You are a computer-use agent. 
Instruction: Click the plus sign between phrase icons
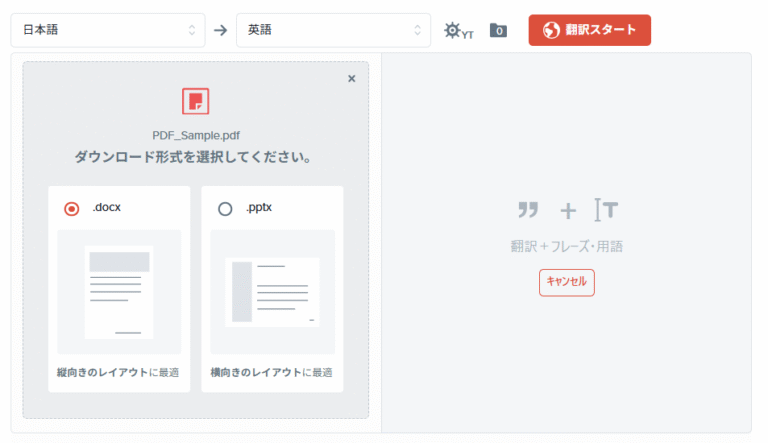click(568, 211)
